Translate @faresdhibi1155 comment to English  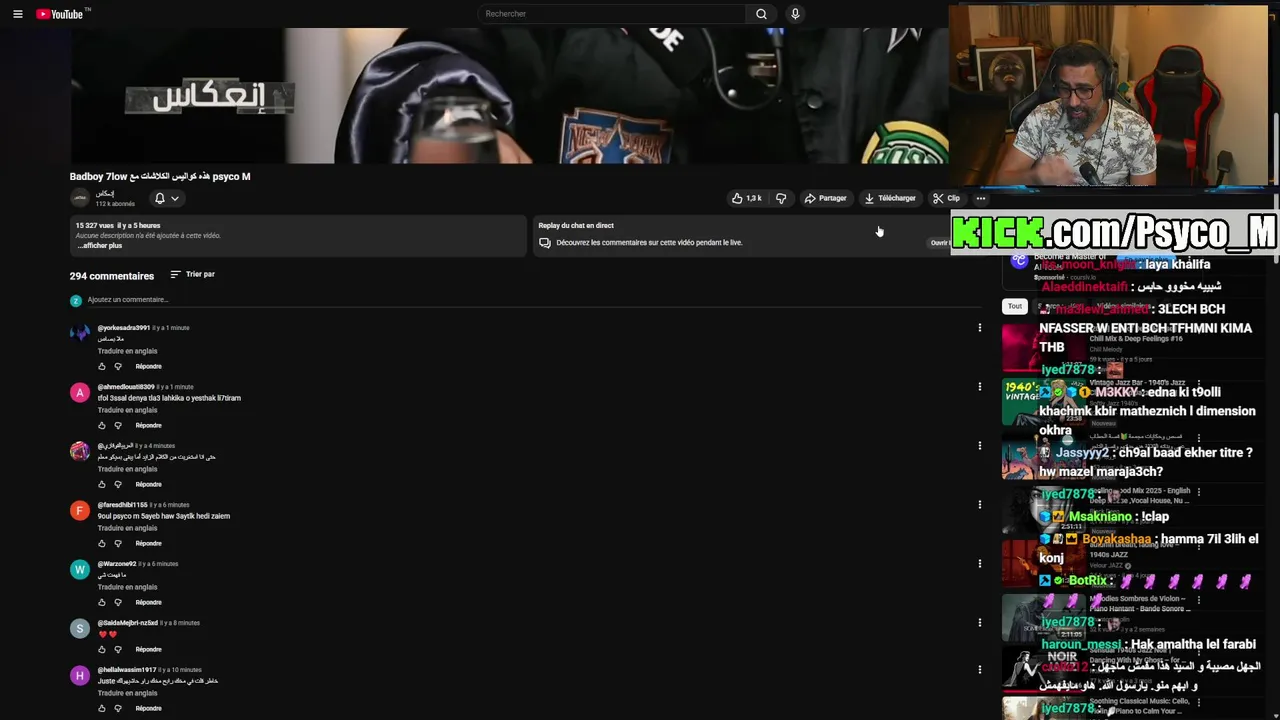(127, 528)
